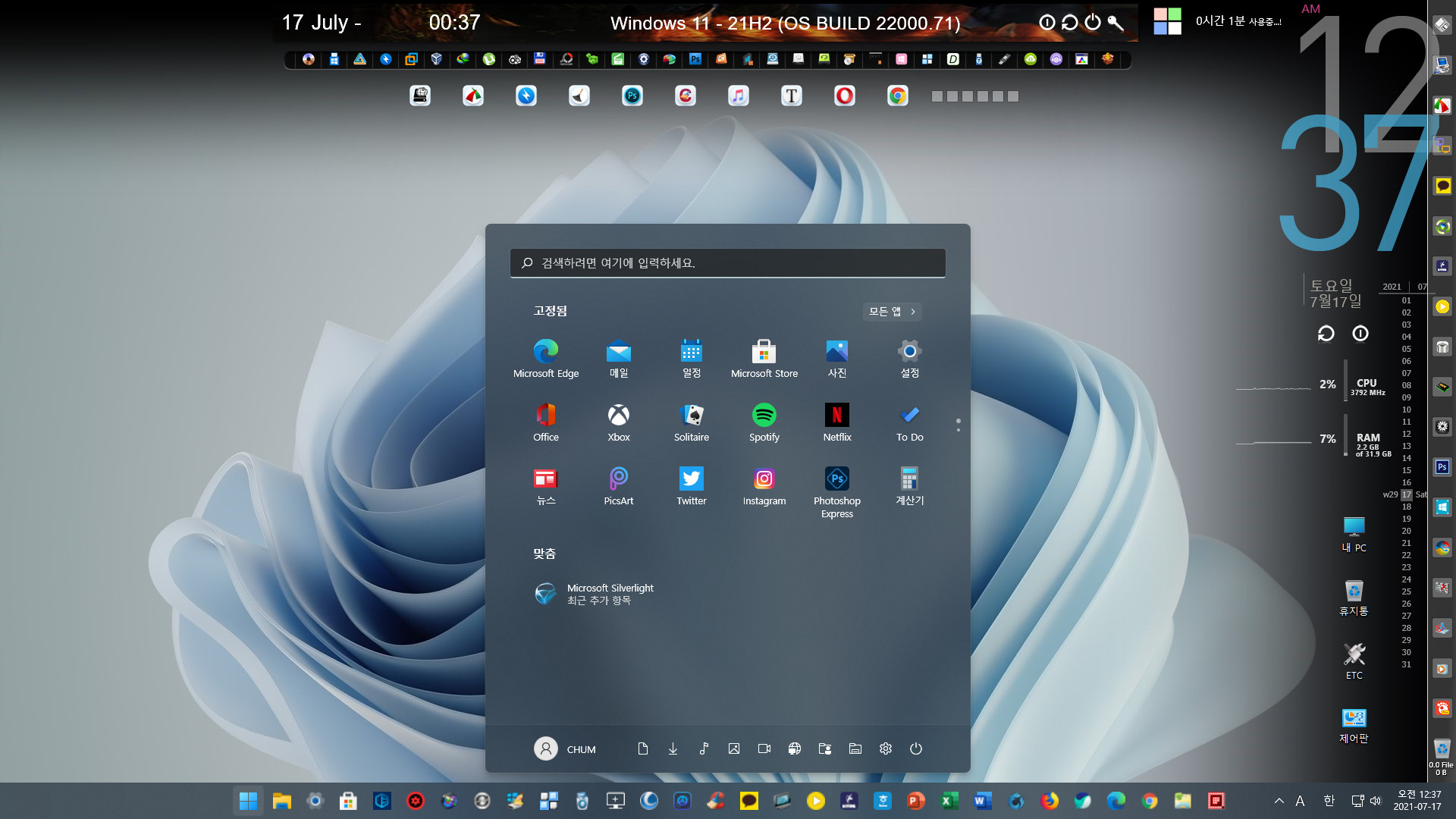
Task: Open Microsoft Store on the taskbar
Action: (348, 801)
